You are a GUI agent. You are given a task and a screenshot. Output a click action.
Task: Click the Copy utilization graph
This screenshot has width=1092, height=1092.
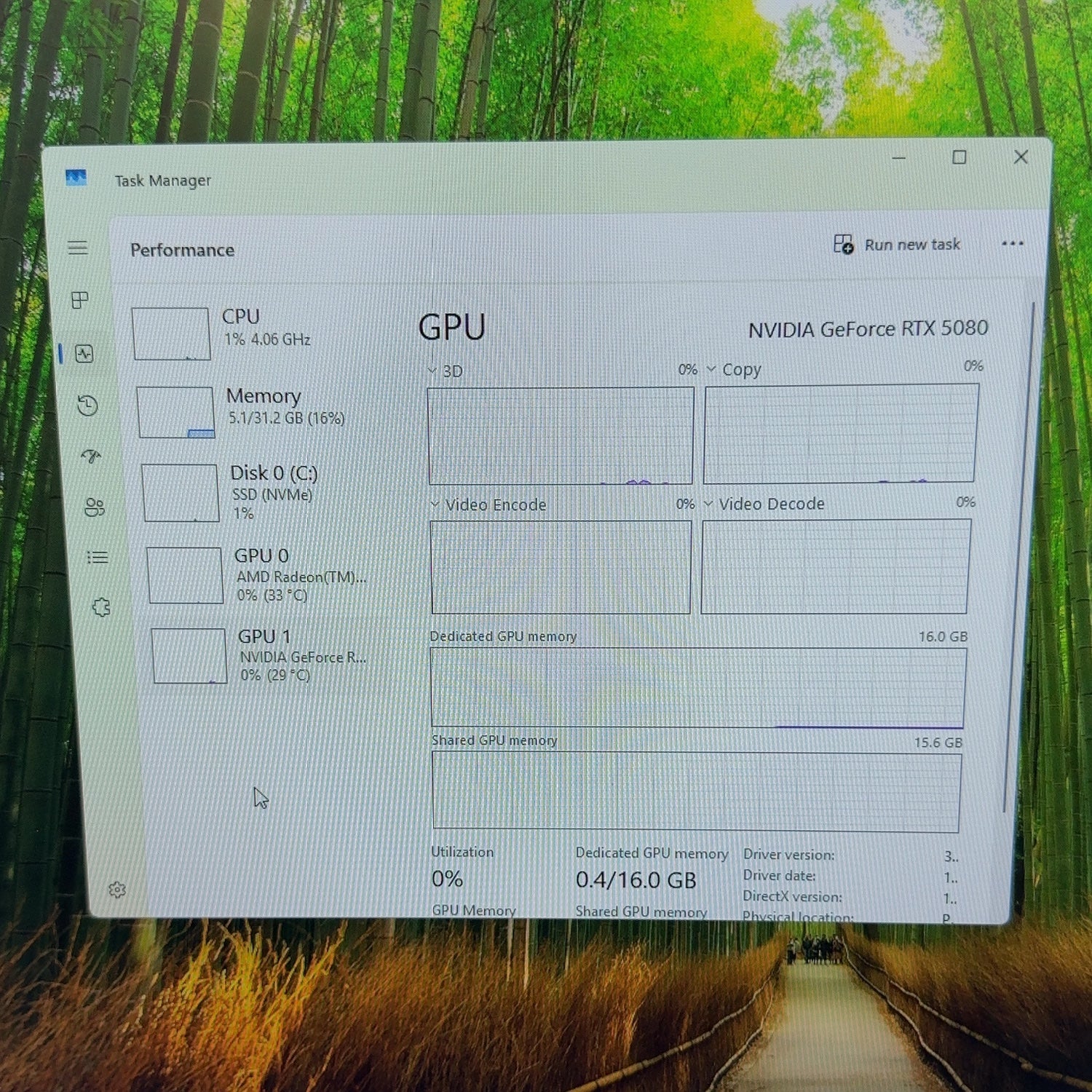[x=840, y=433]
